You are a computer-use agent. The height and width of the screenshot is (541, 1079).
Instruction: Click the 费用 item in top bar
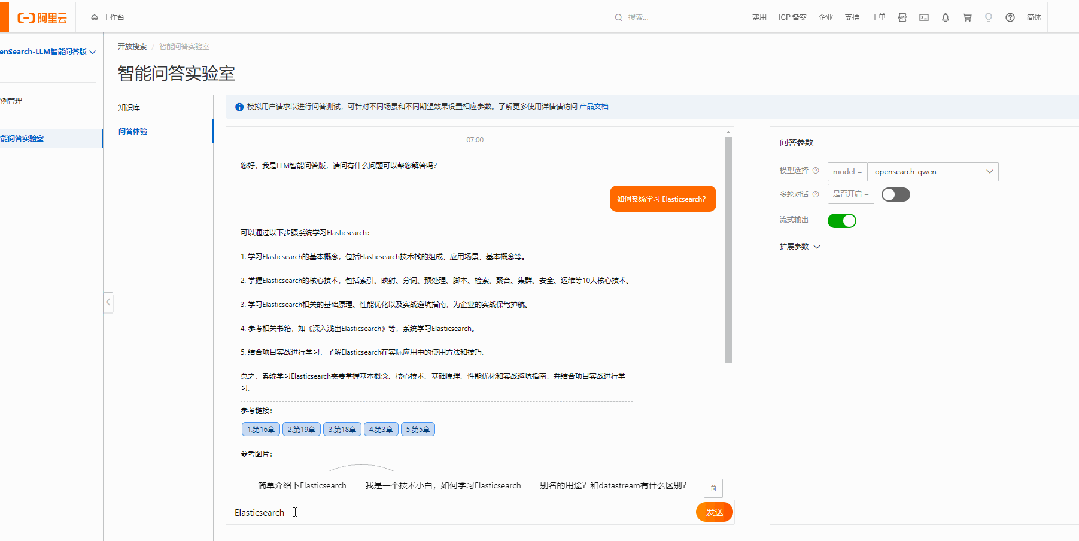[x=759, y=17]
